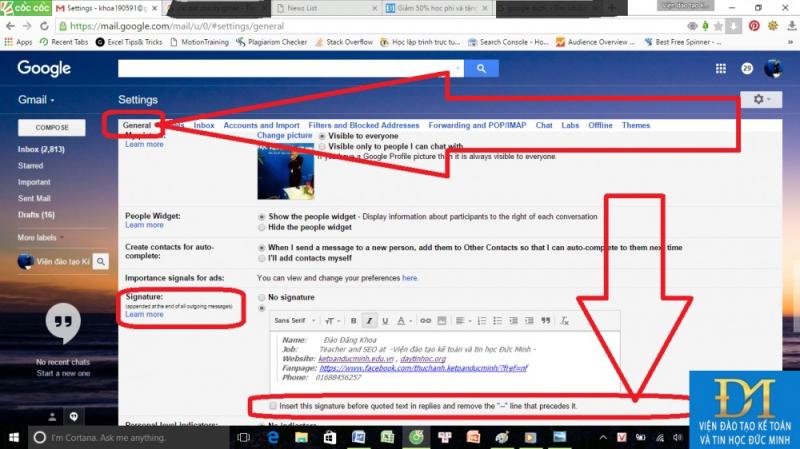
Task: Apply bulleted list in signature editor
Action: pyautogui.click(x=497, y=320)
